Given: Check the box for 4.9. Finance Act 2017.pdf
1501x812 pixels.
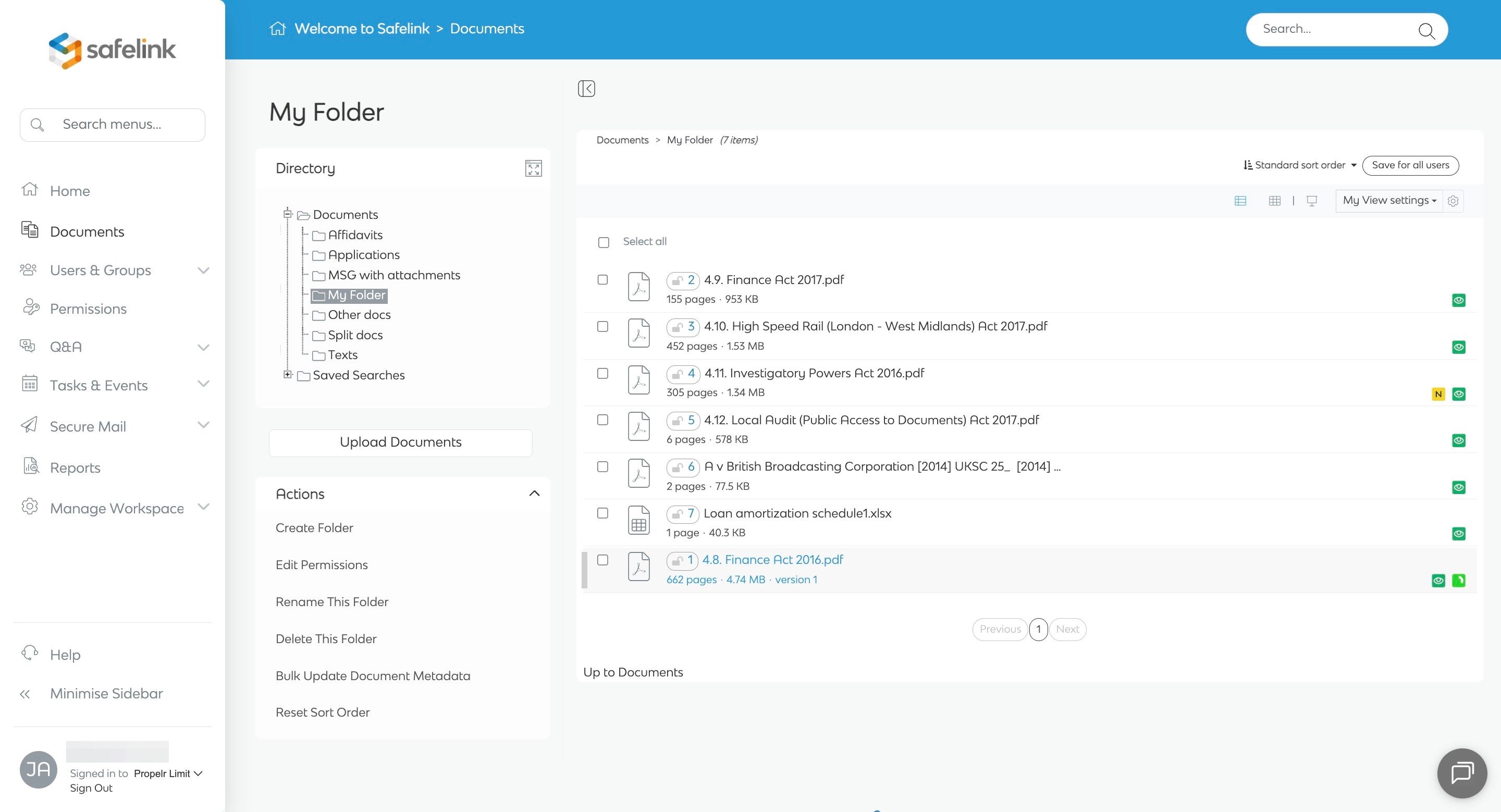Looking at the screenshot, I should pos(602,279).
